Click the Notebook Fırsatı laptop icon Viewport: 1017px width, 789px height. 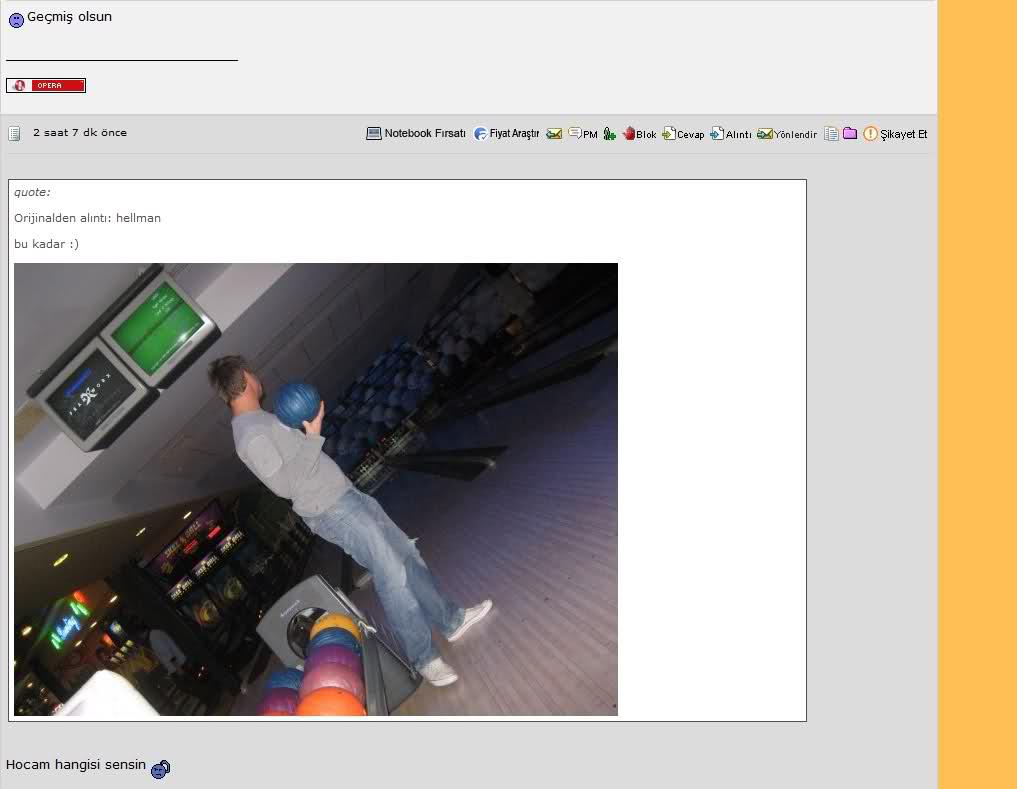click(374, 133)
